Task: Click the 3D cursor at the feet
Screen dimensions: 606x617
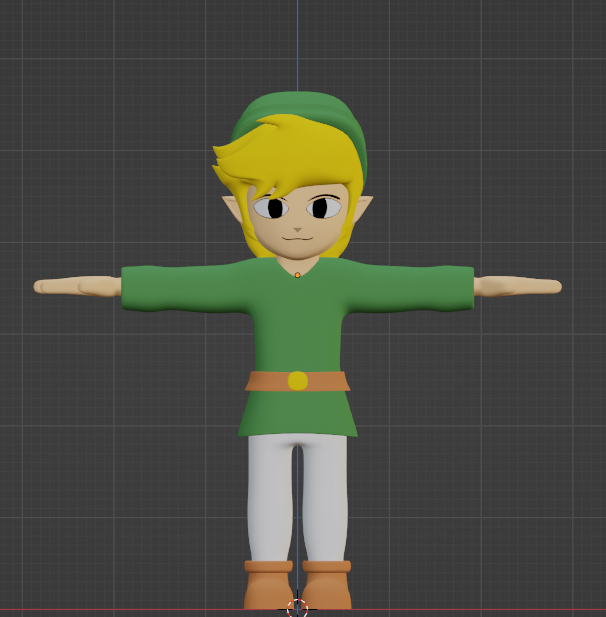Action: pos(297,608)
